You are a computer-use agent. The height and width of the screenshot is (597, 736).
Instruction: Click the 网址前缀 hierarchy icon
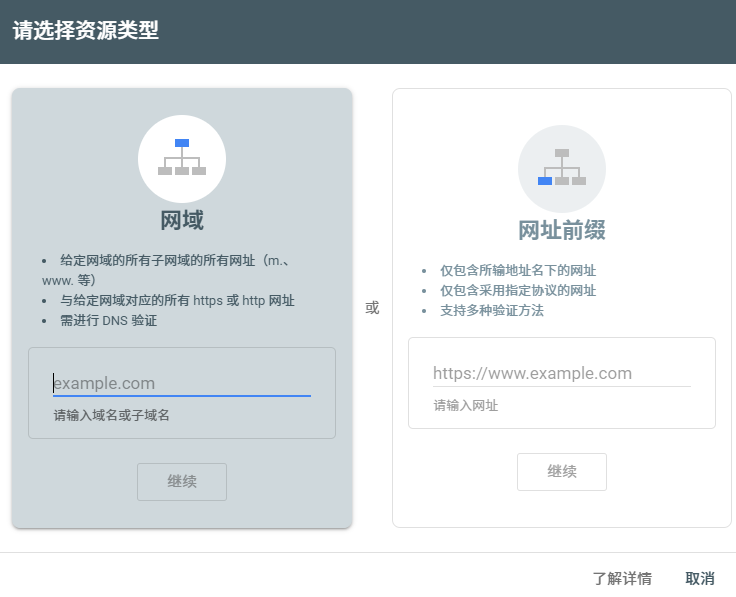[x=561, y=168]
